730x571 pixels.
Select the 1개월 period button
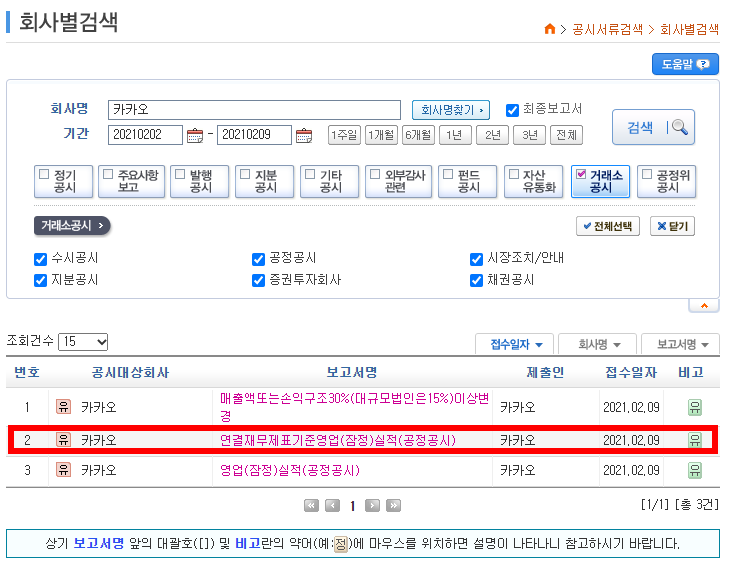click(x=381, y=135)
